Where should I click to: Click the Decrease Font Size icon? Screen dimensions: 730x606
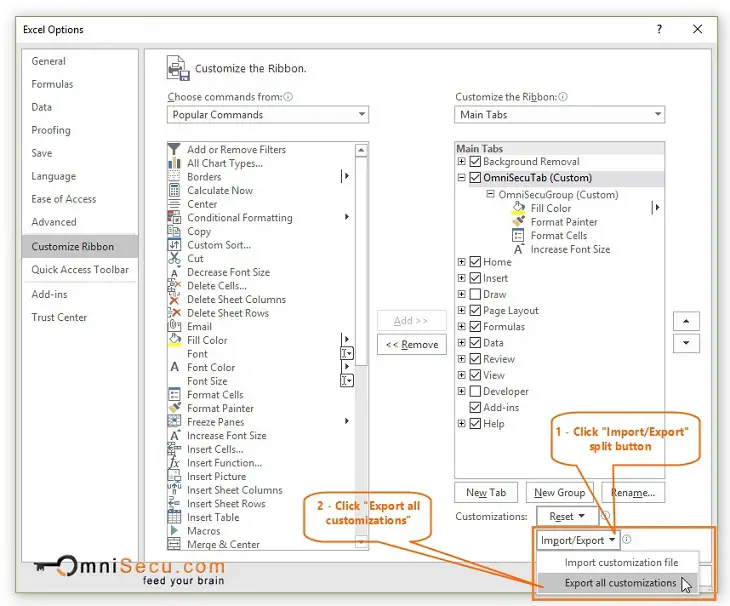click(x=174, y=272)
